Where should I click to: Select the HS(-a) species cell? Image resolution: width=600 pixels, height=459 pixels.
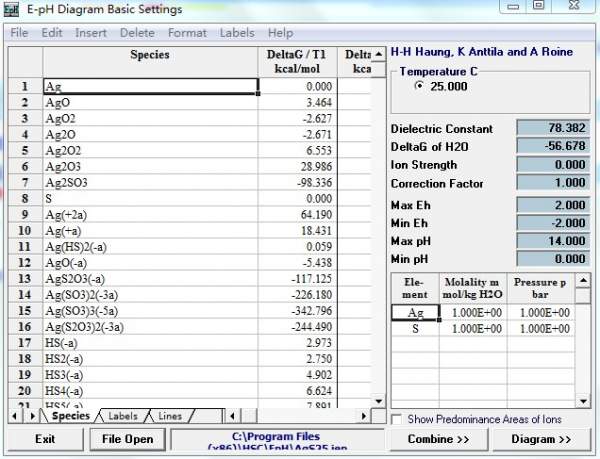pos(150,343)
